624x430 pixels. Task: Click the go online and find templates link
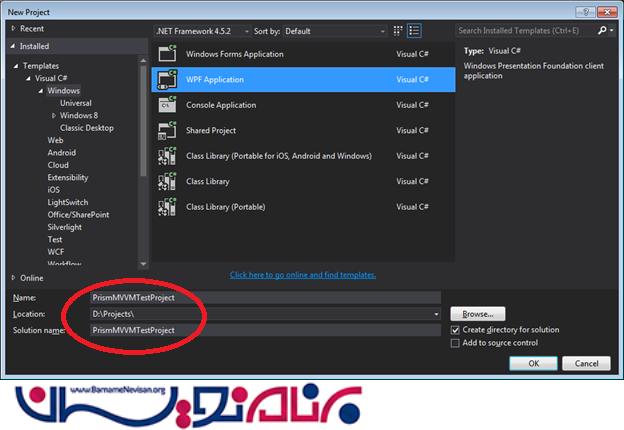click(302, 275)
